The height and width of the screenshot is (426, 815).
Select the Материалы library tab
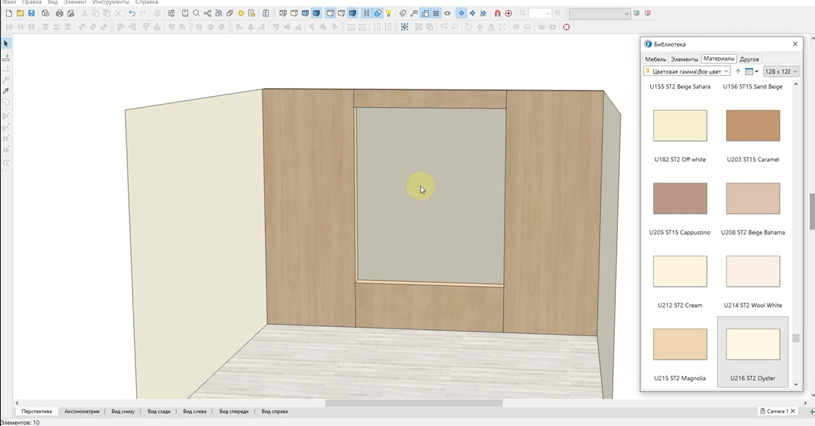pos(719,59)
